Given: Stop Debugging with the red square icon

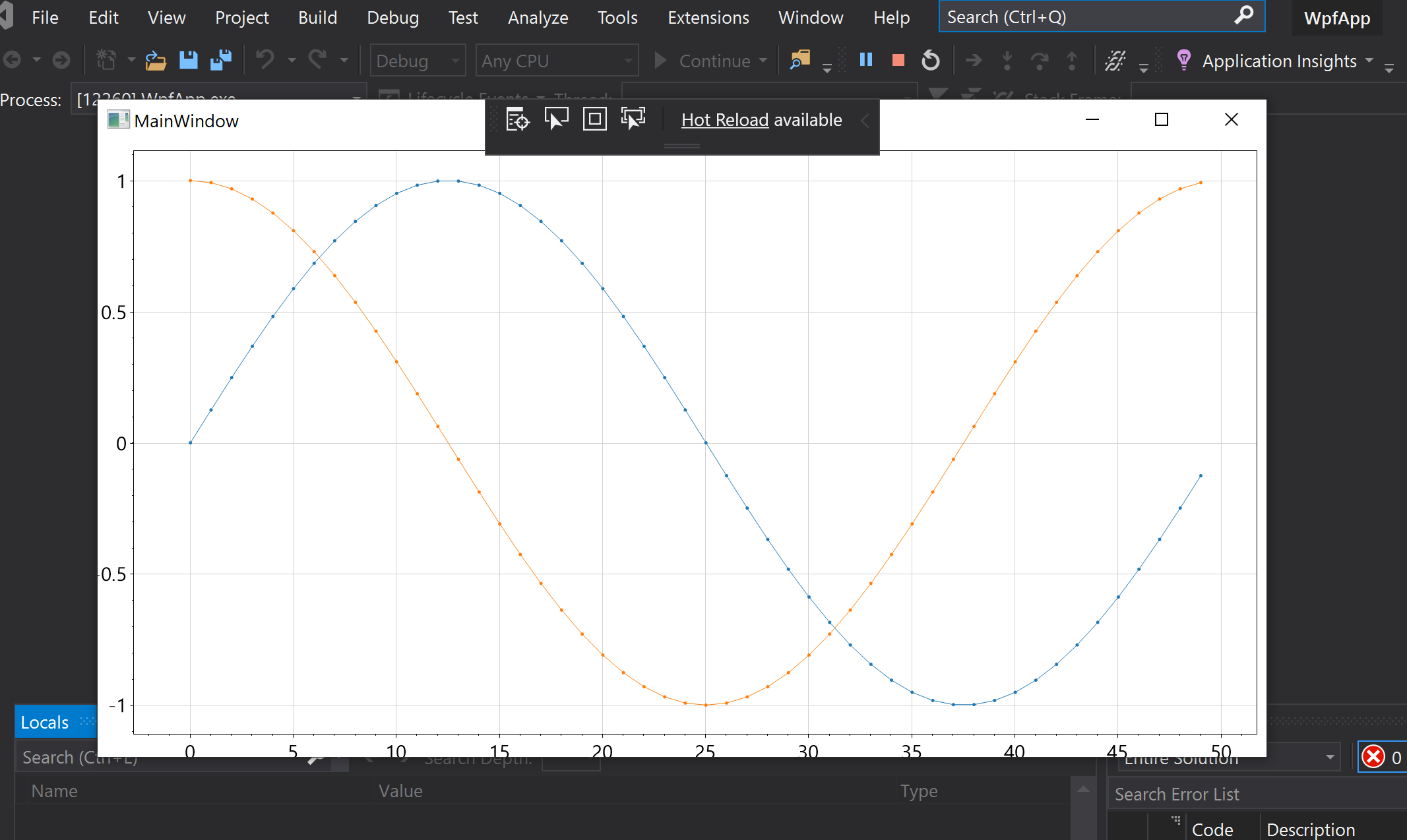Looking at the screenshot, I should click(x=898, y=60).
